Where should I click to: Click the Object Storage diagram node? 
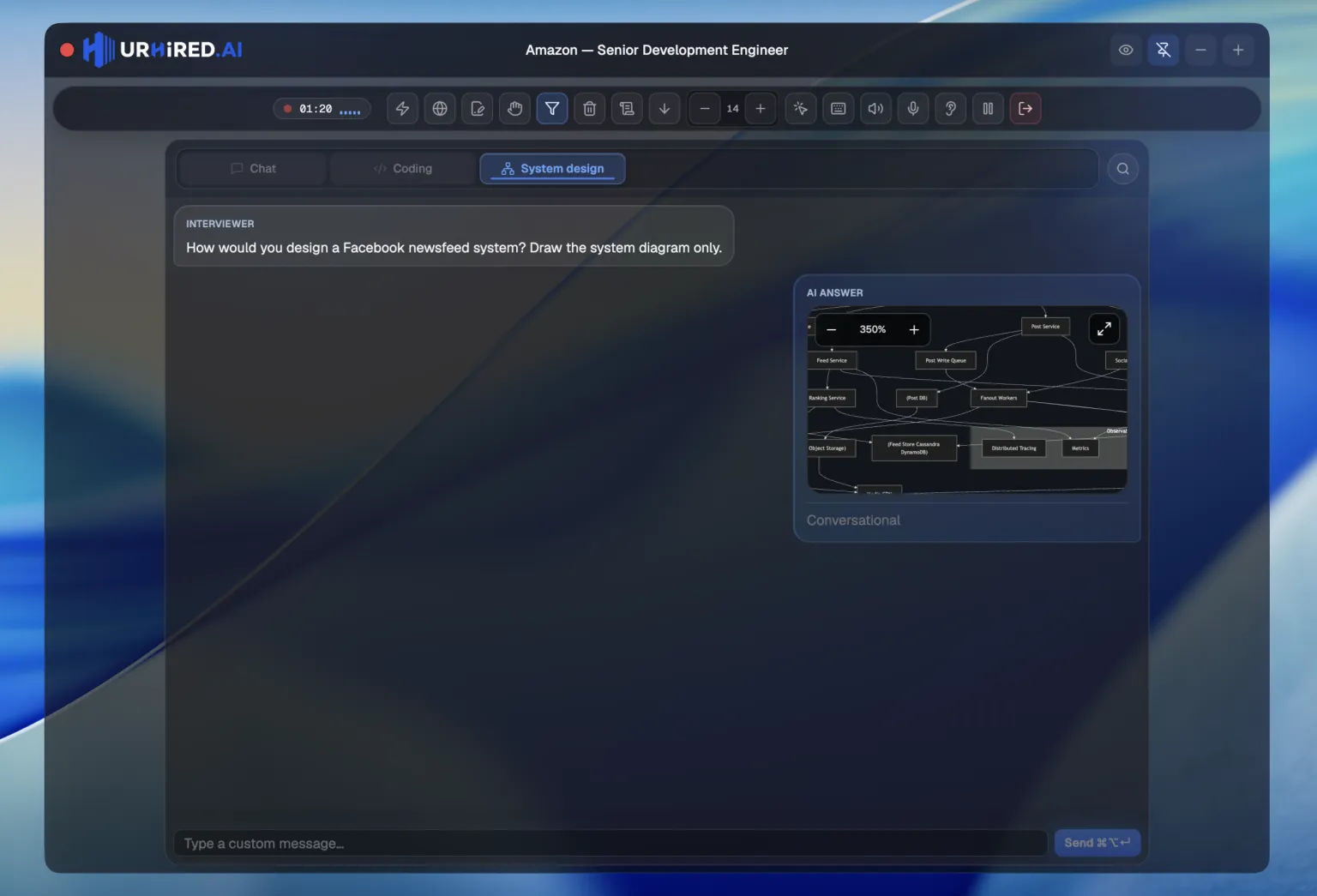tap(831, 448)
